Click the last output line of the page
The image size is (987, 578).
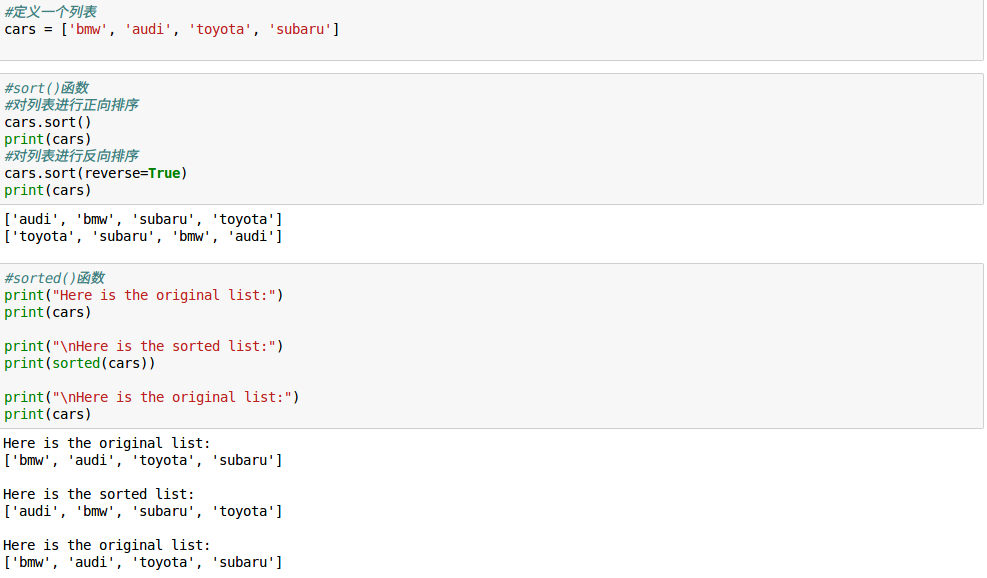click(x=143, y=562)
